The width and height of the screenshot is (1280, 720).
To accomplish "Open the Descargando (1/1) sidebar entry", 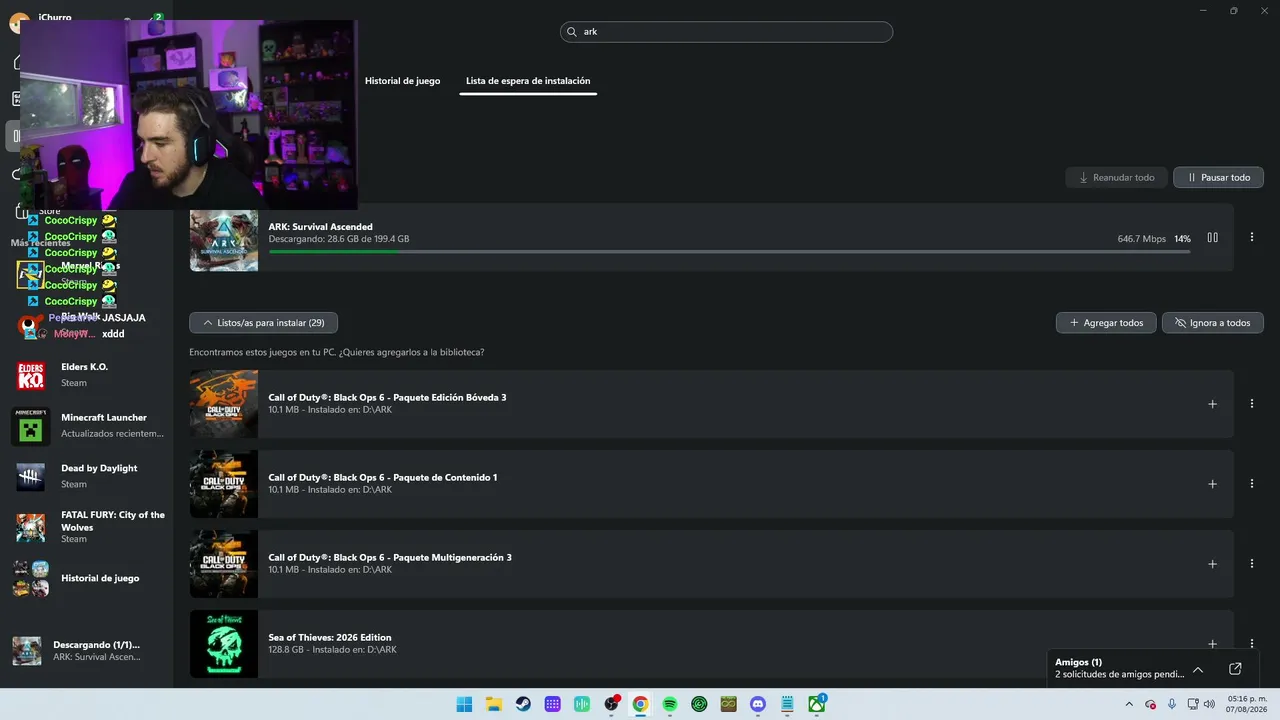I will (x=88, y=651).
